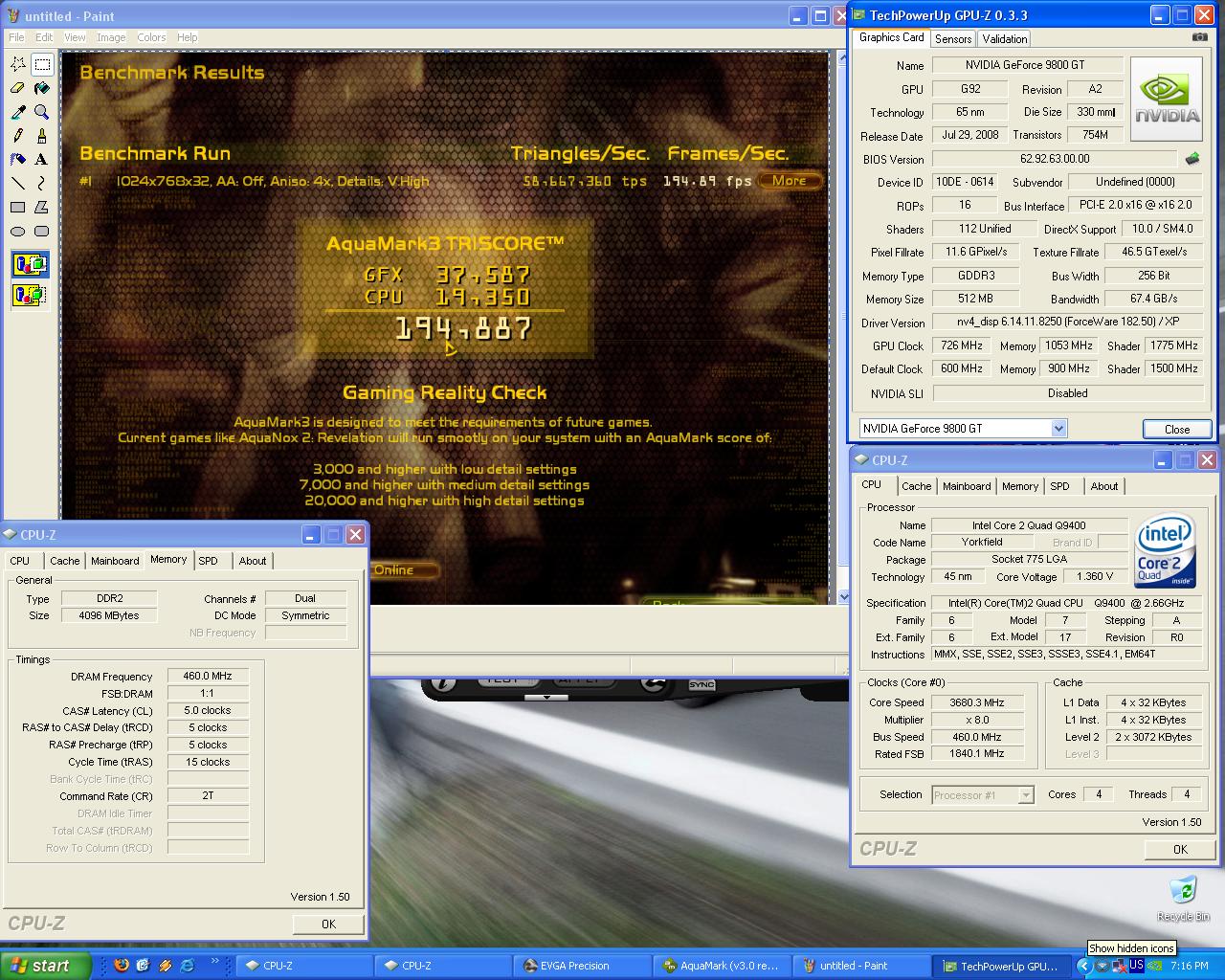The height and width of the screenshot is (980, 1225).
Task: Click the US language indicator in tray
Action: [x=1136, y=966]
